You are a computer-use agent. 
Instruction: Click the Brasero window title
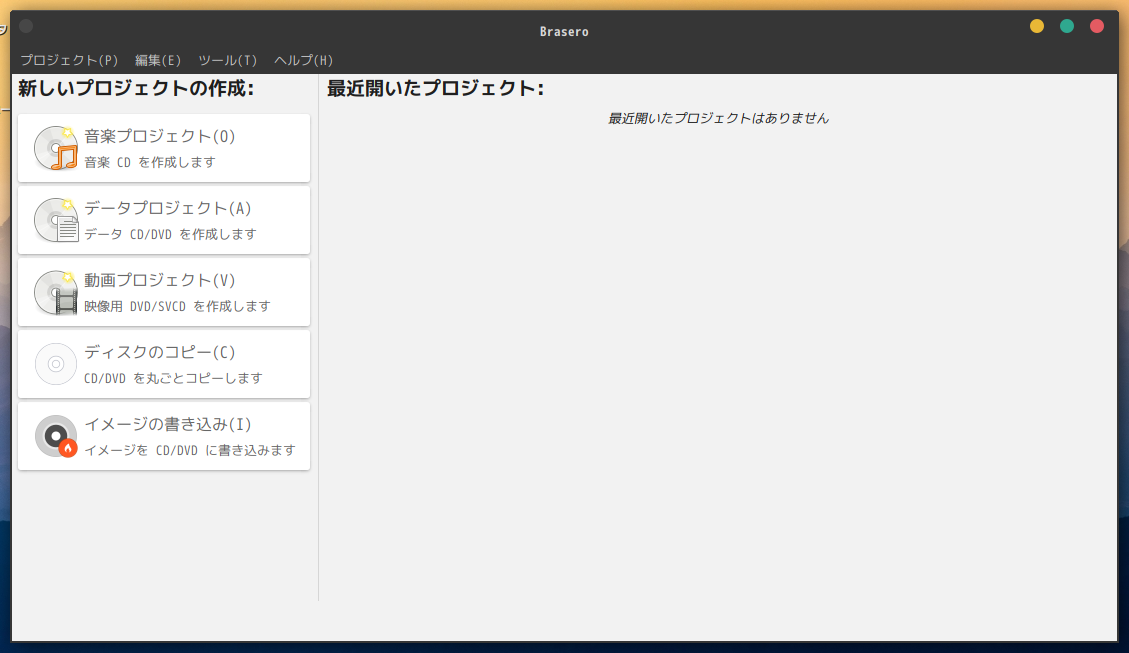[564, 32]
